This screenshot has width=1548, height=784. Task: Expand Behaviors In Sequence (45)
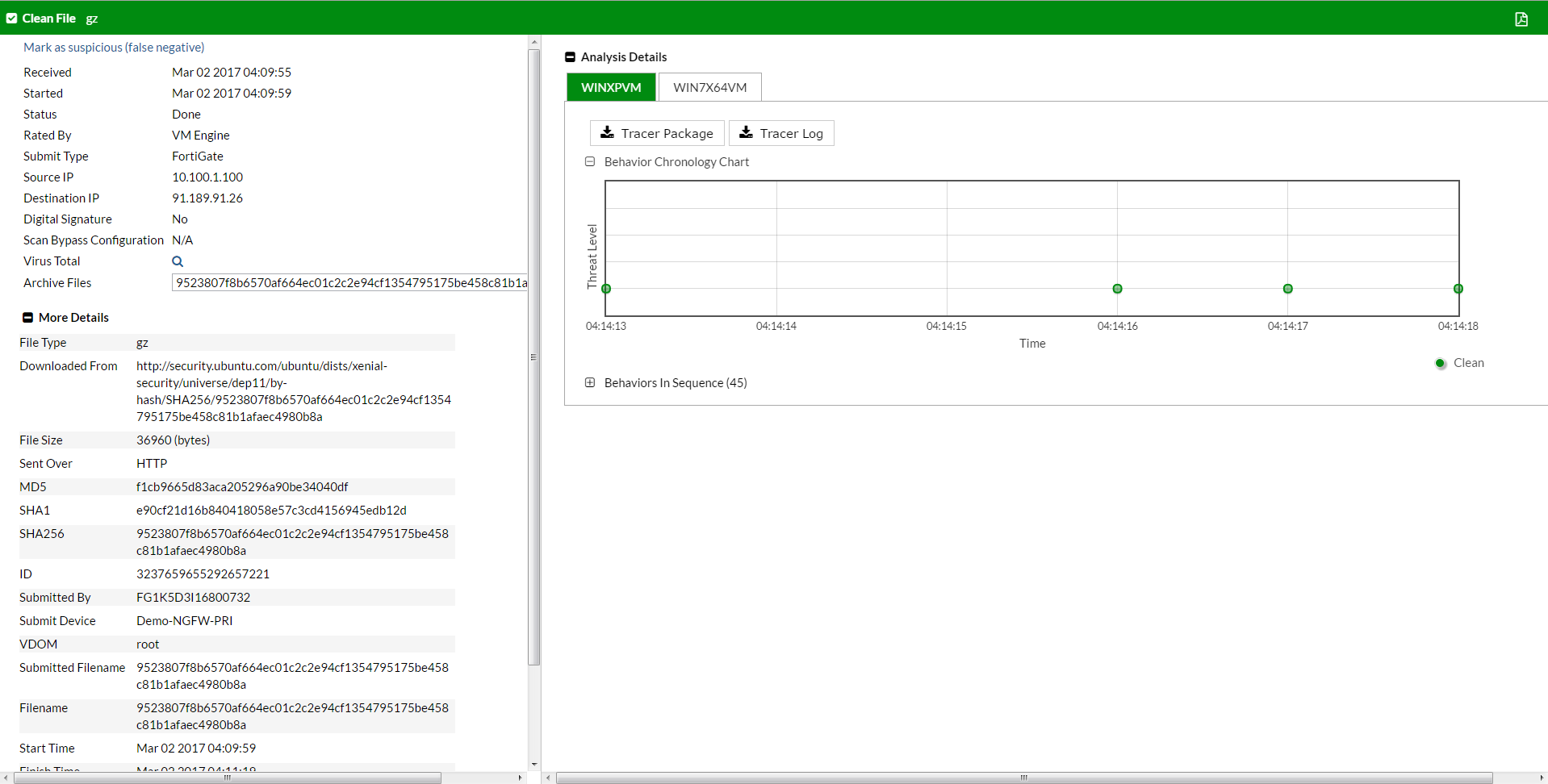click(x=590, y=383)
